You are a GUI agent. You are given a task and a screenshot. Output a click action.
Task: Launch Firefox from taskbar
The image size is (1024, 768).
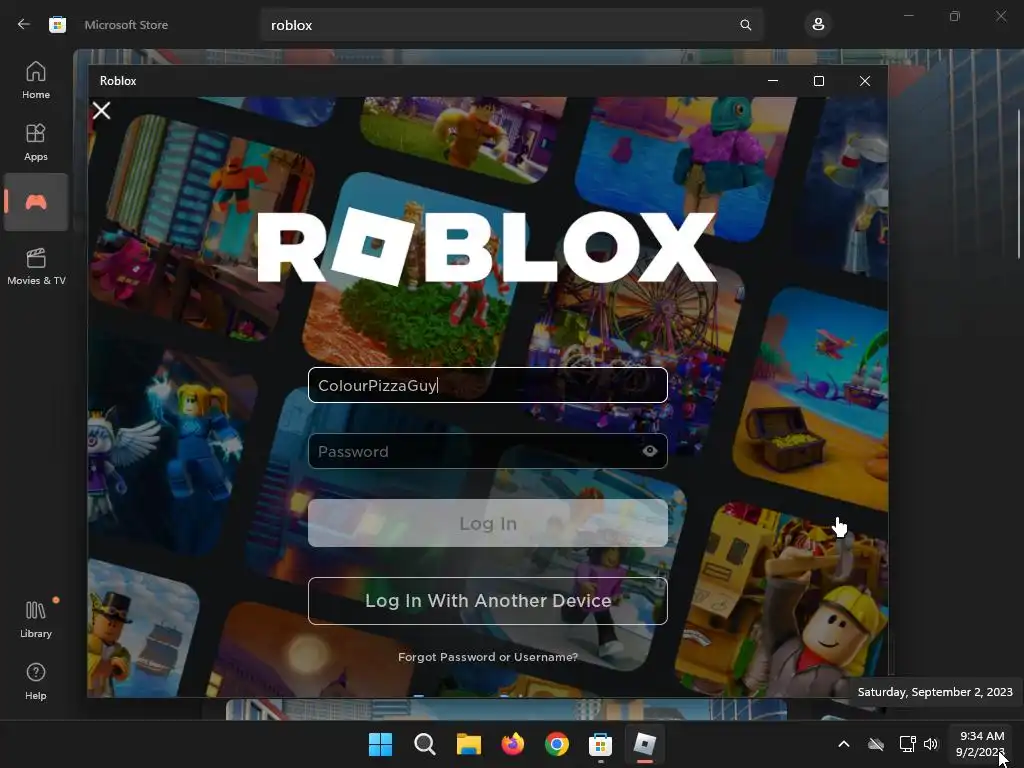tap(513, 744)
